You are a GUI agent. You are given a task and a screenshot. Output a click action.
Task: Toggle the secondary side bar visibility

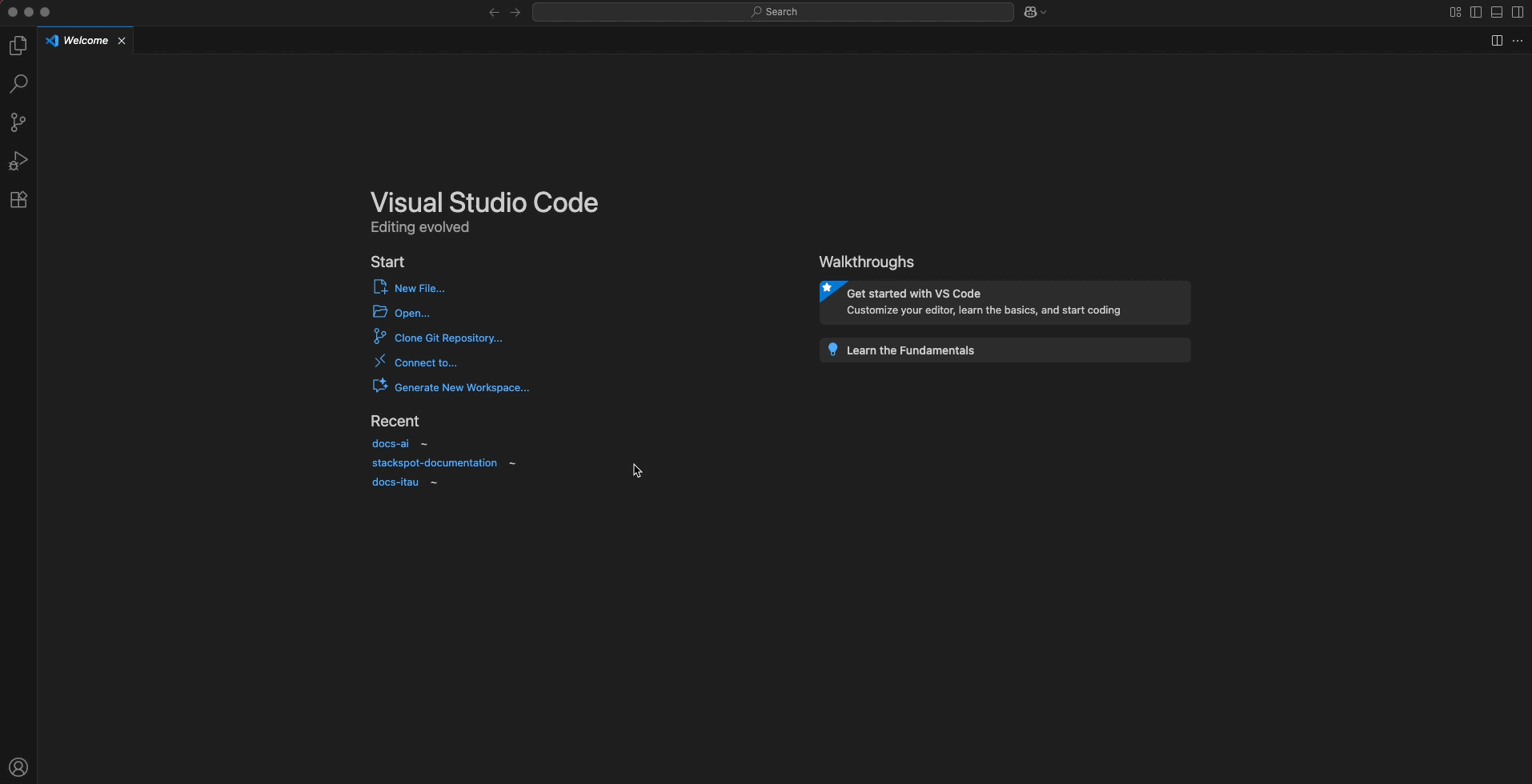[1518, 12]
